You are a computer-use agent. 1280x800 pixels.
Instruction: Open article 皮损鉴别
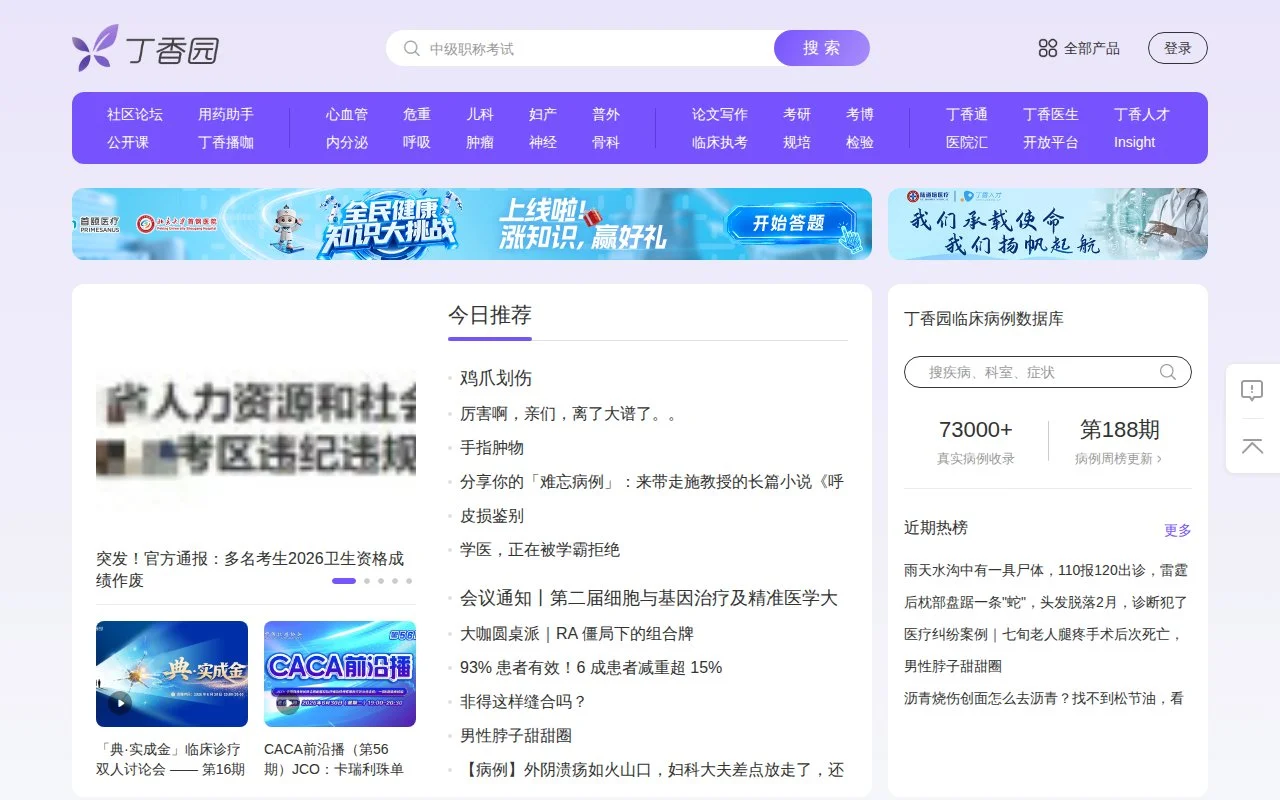point(492,515)
